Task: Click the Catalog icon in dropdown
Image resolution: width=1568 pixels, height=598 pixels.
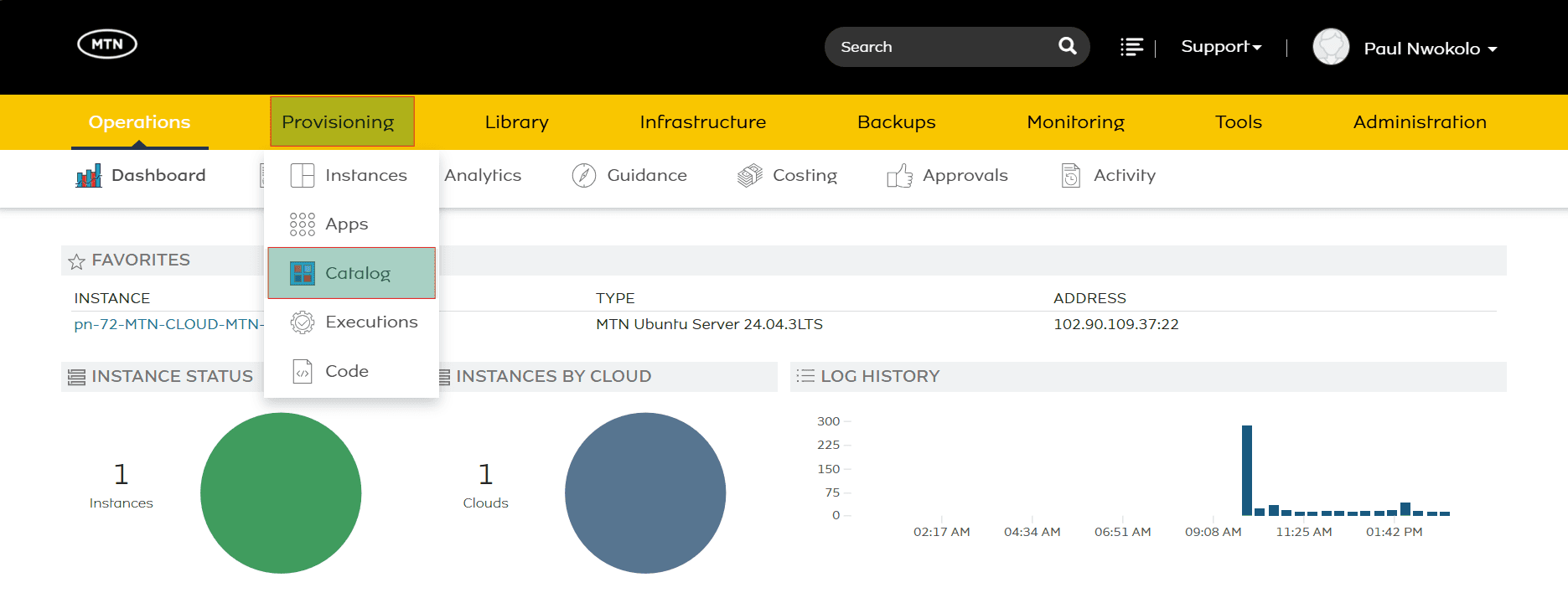Action: pyautogui.click(x=302, y=273)
